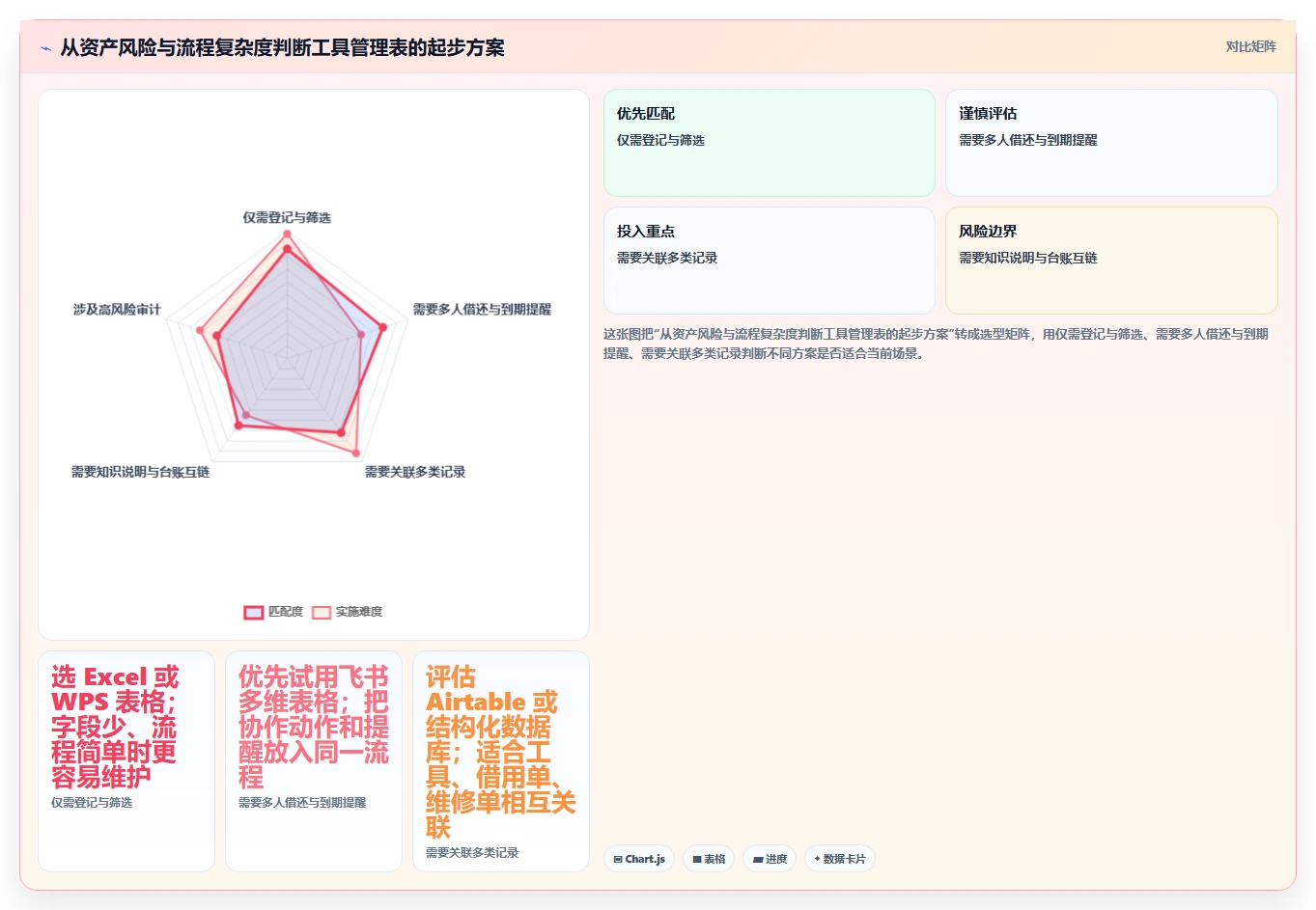
Task: Click the lightning icon beside the title
Action: point(45,48)
